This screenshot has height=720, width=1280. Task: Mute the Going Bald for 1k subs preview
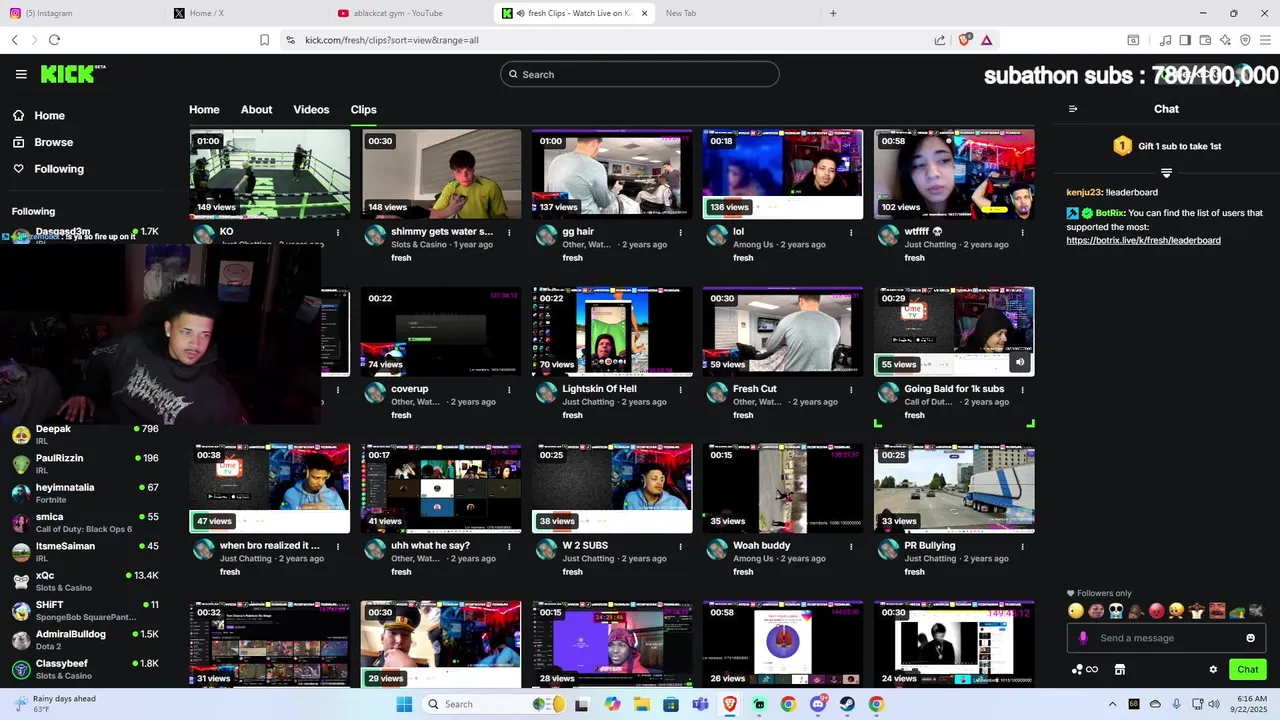(1020, 363)
